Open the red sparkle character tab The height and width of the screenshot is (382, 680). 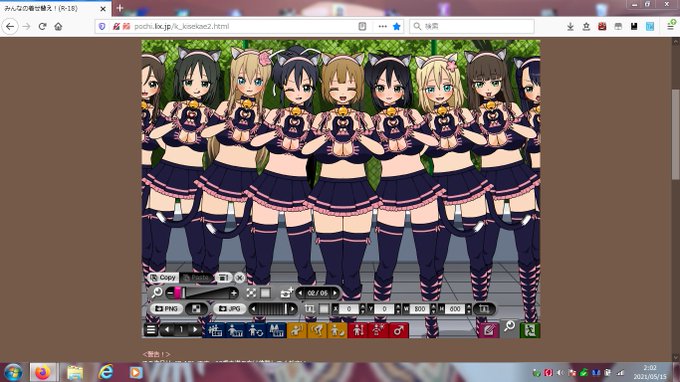point(378,330)
